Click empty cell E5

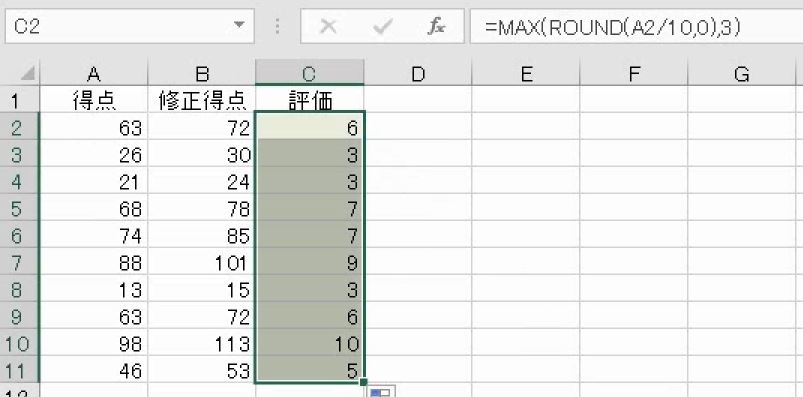point(526,208)
